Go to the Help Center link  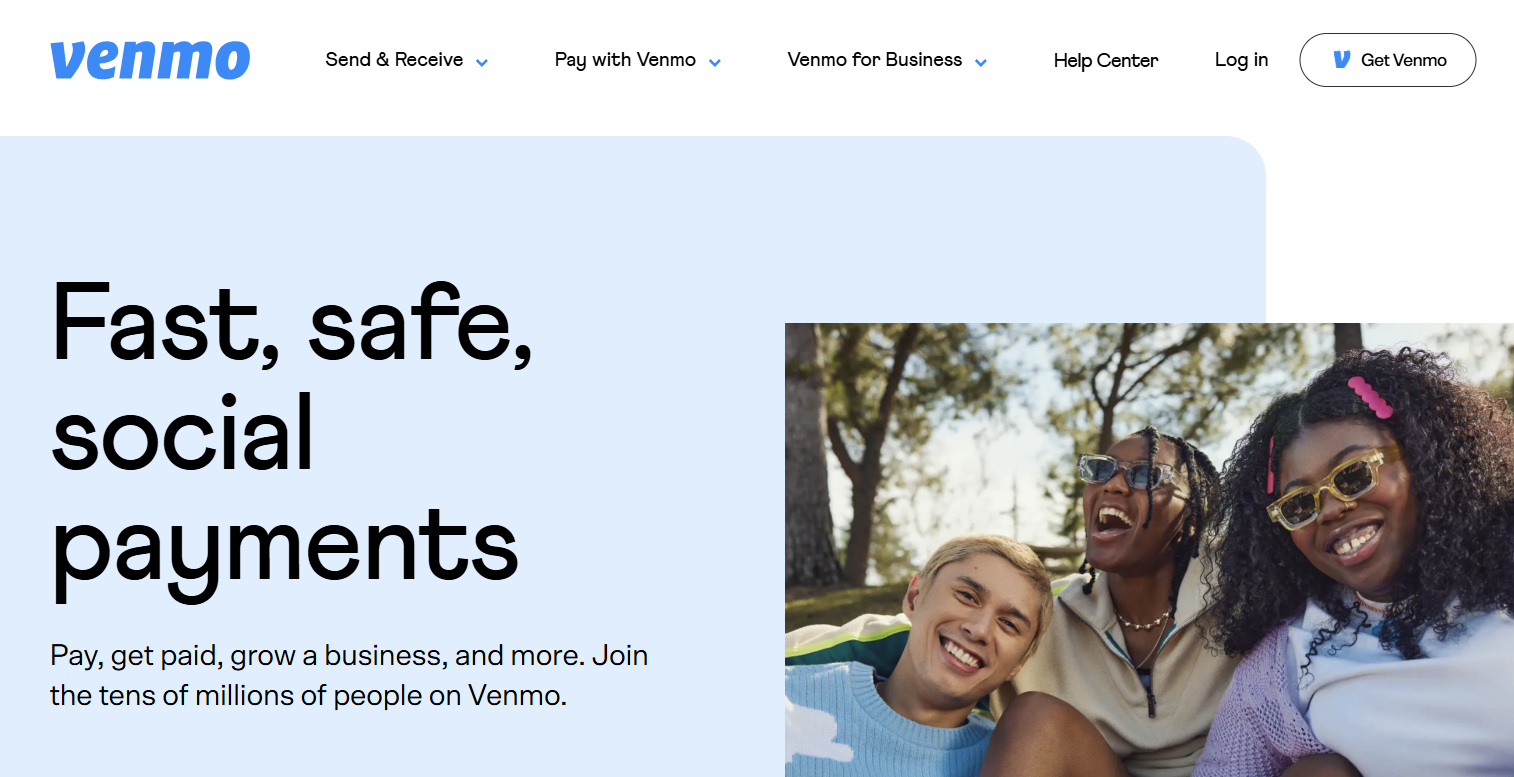coord(1106,61)
